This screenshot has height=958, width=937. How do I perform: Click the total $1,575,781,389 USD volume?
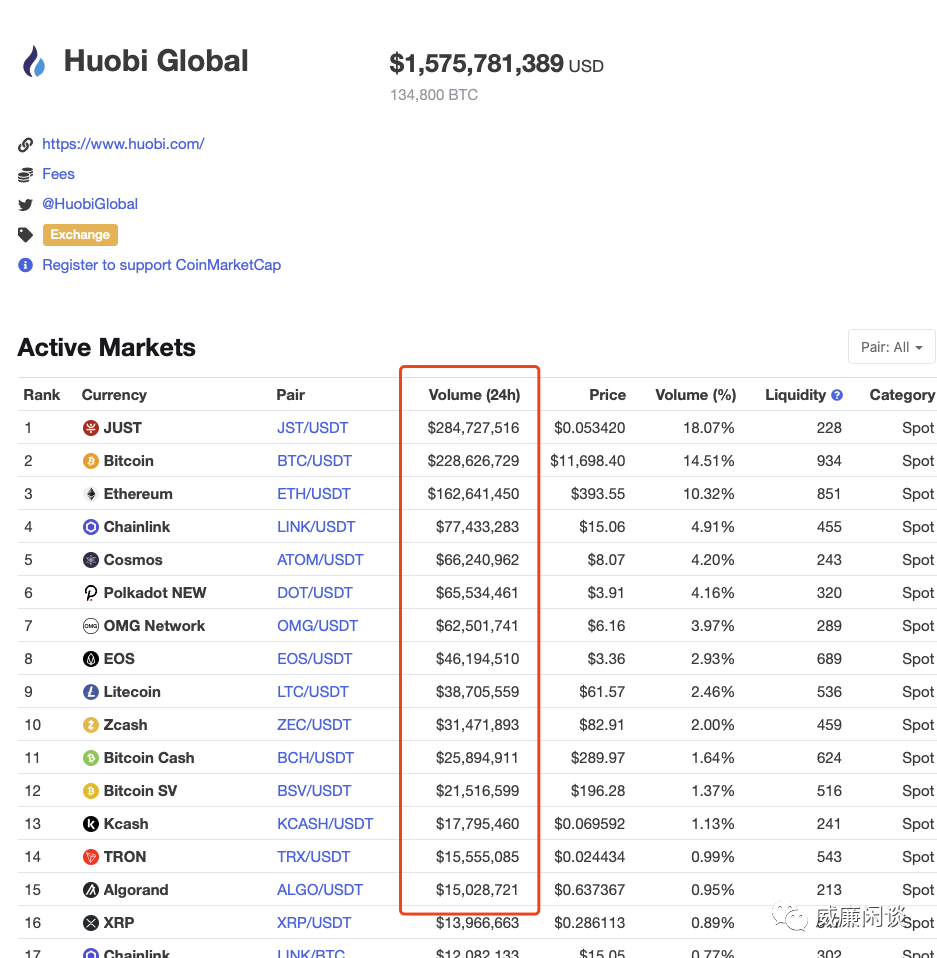pos(496,64)
